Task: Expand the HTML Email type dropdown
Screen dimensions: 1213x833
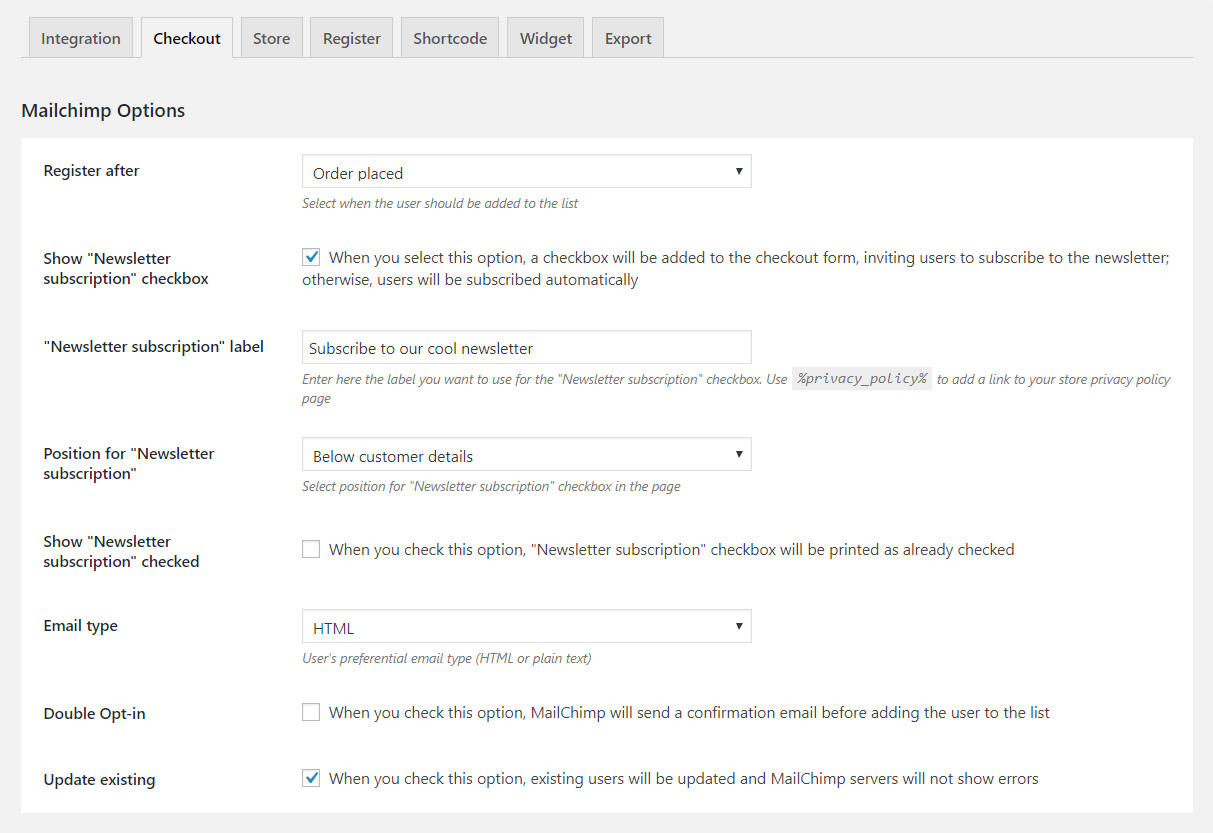Action: [x=526, y=627]
